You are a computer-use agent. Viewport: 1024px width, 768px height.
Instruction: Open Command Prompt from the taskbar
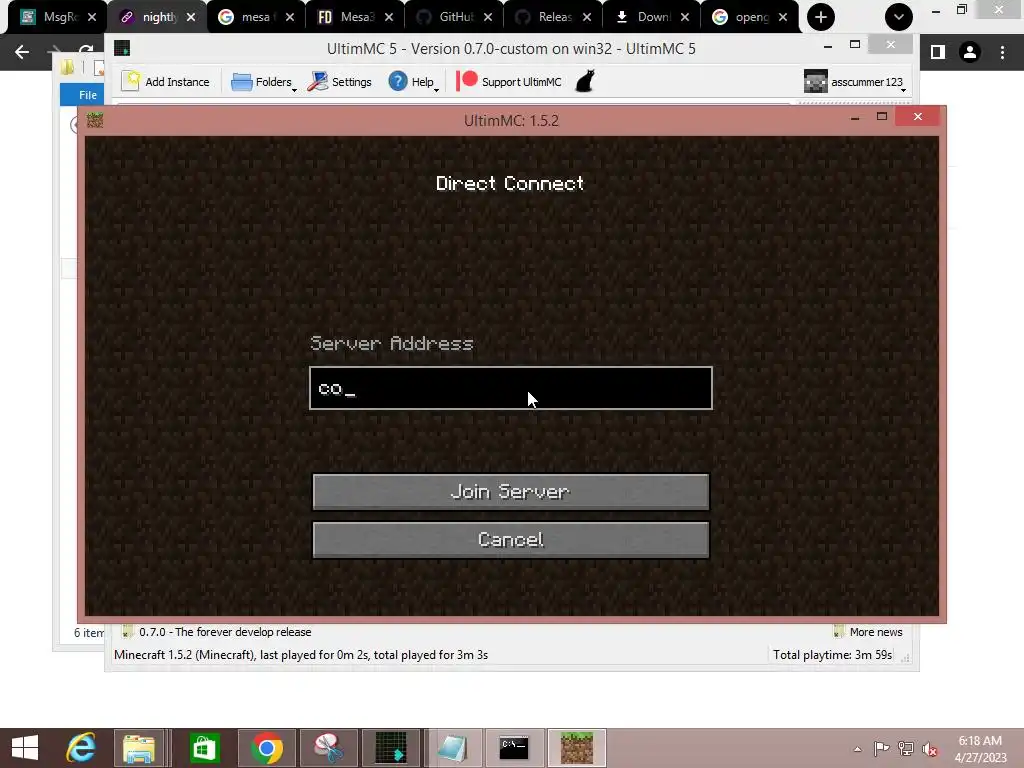click(514, 748)
